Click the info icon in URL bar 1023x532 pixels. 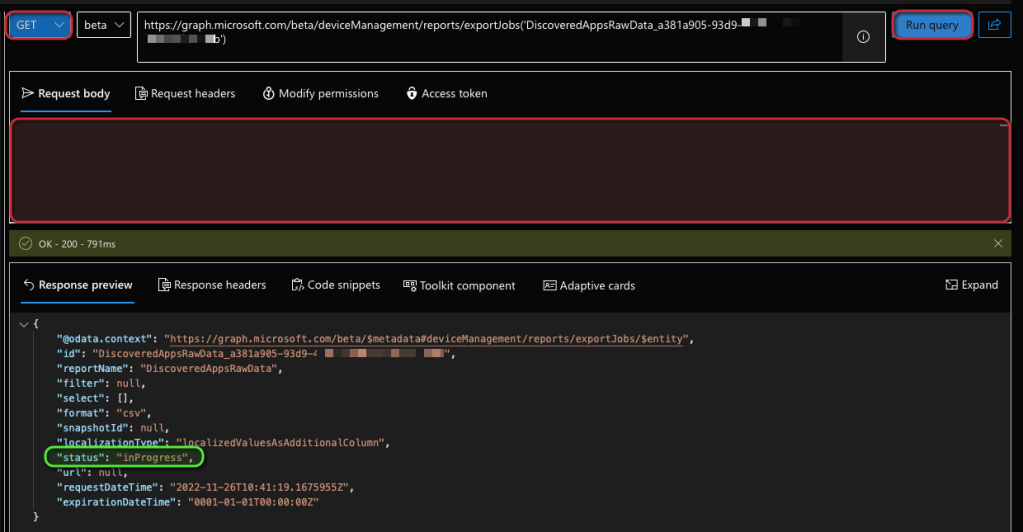pyautogui.click(x=863, y=37)
